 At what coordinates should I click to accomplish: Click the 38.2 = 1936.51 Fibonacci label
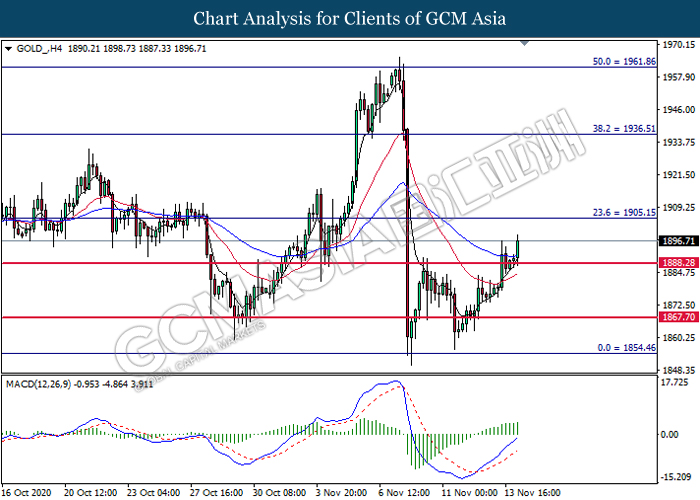[x=624, y=129]
